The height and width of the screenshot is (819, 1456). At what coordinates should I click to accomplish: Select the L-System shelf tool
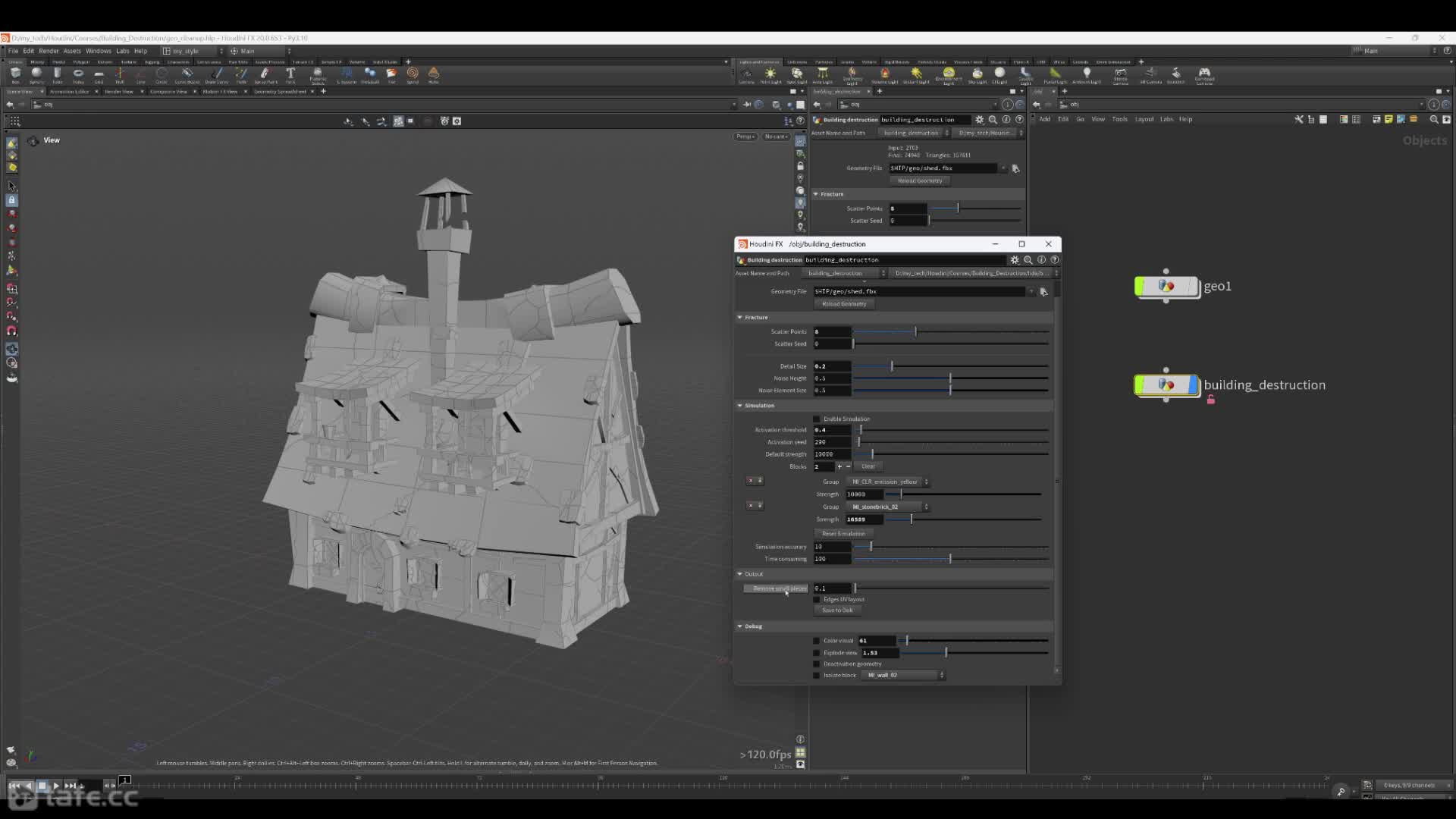(x=347, y=75)
